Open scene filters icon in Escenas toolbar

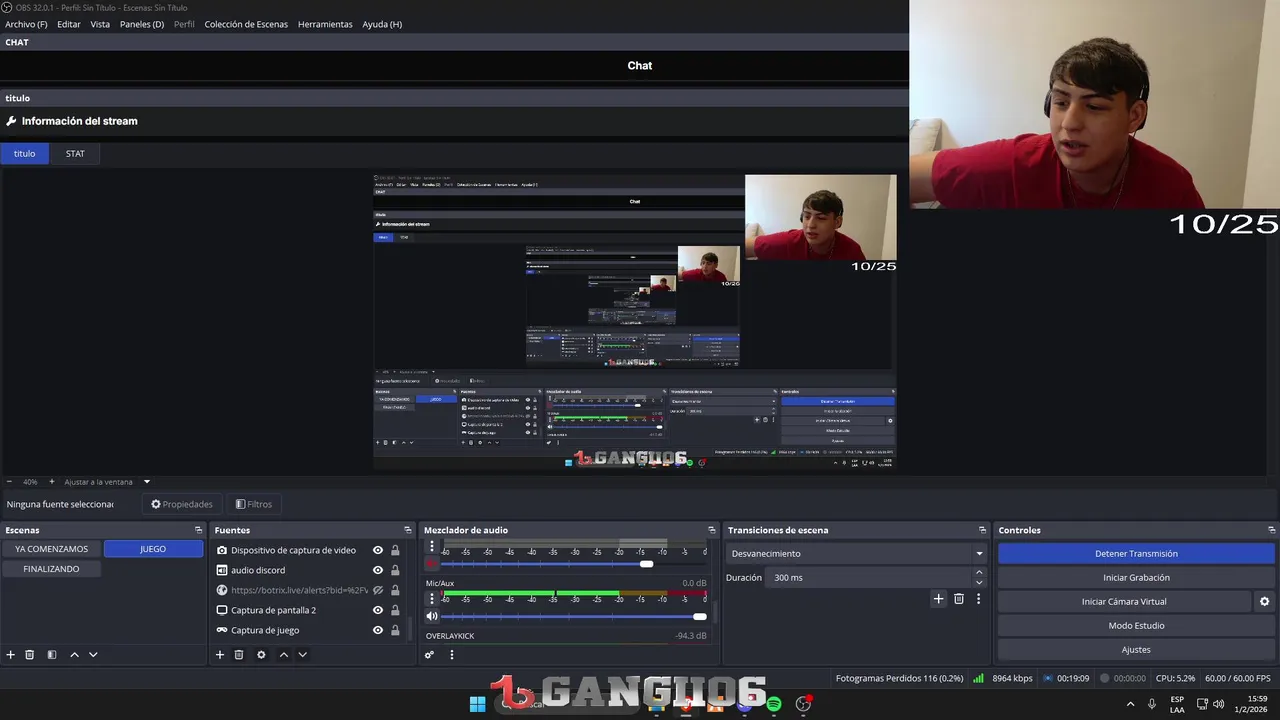[x=52, y=655]
